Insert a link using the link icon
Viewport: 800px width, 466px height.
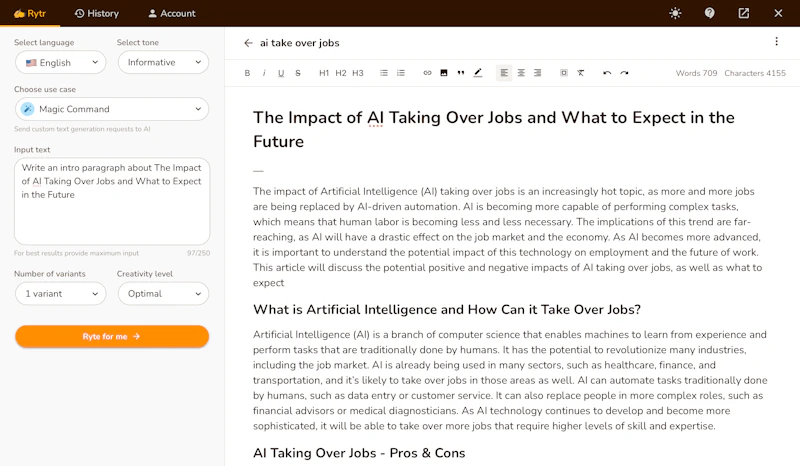point(427,73)
